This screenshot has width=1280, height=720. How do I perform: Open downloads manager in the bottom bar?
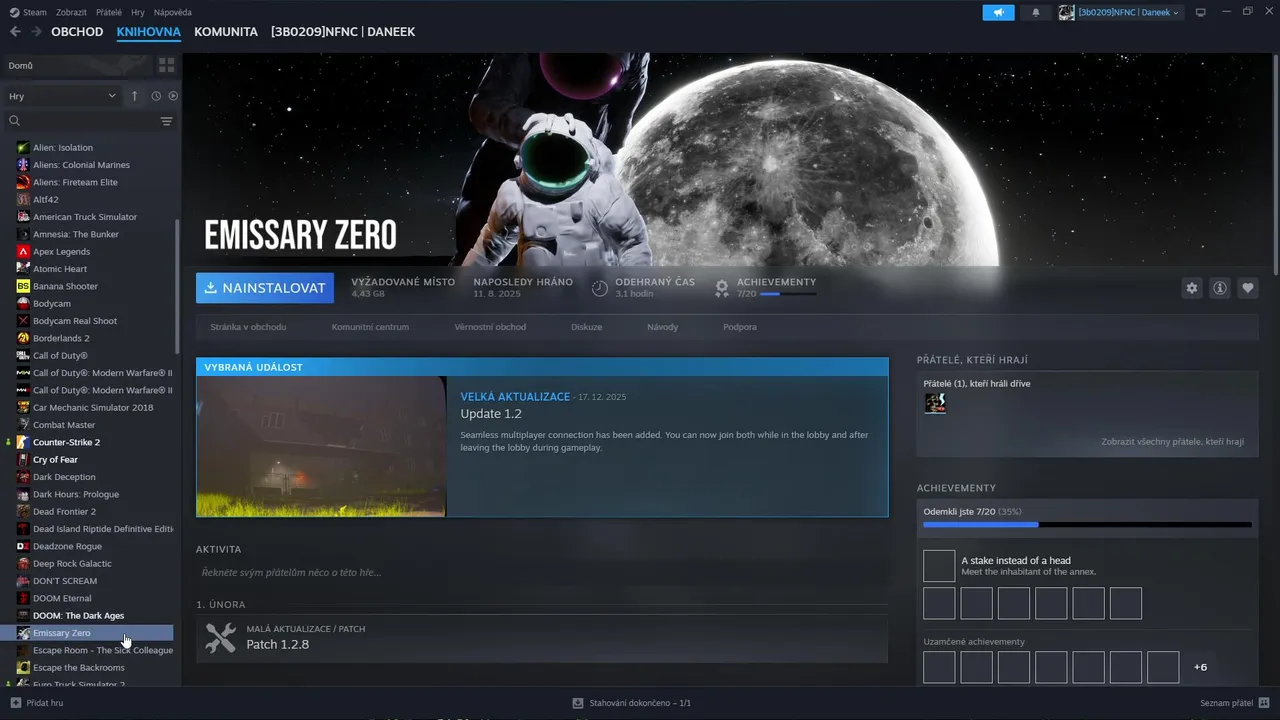tap(631, 703)
